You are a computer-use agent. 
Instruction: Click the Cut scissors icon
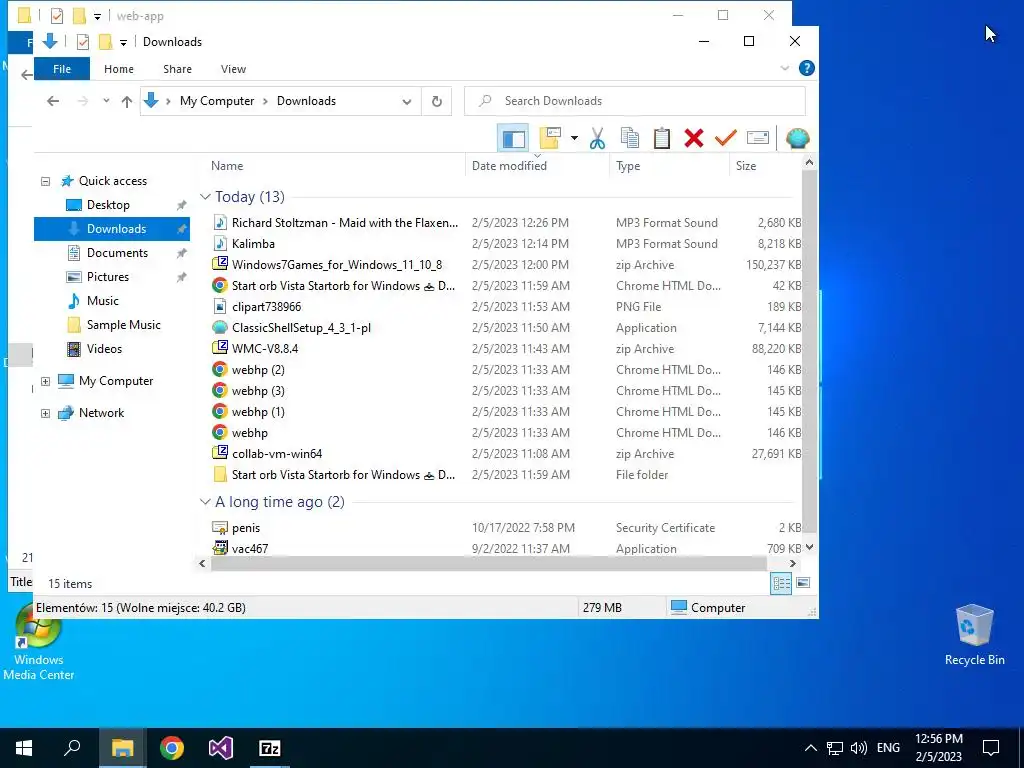[x=597, y=138]
